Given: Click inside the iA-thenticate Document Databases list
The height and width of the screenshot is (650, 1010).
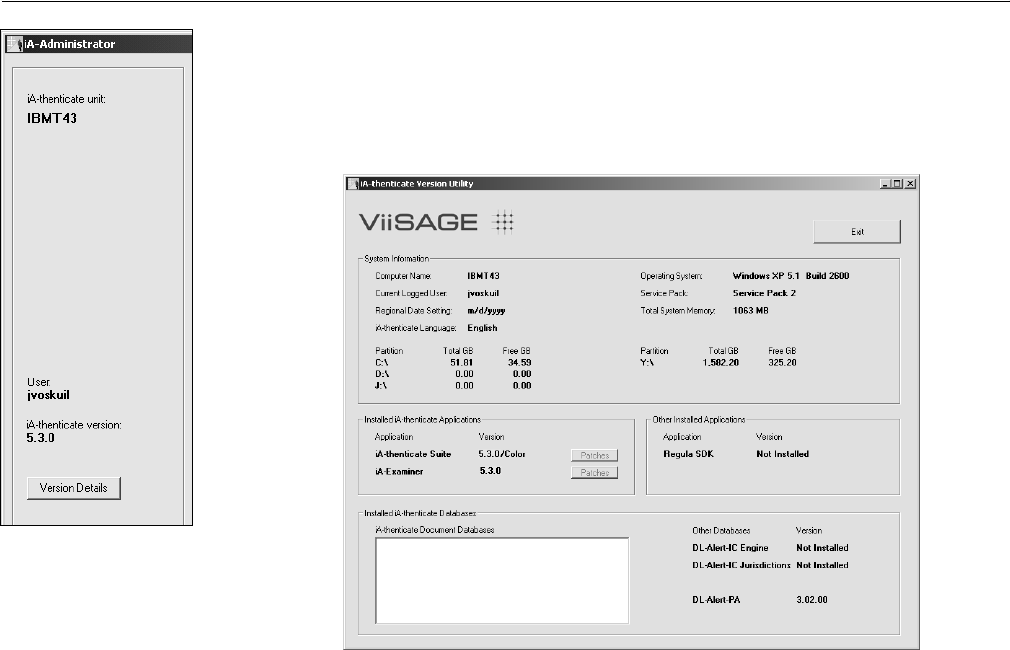Looking at the screenshot, I should [x=502, y=580].
